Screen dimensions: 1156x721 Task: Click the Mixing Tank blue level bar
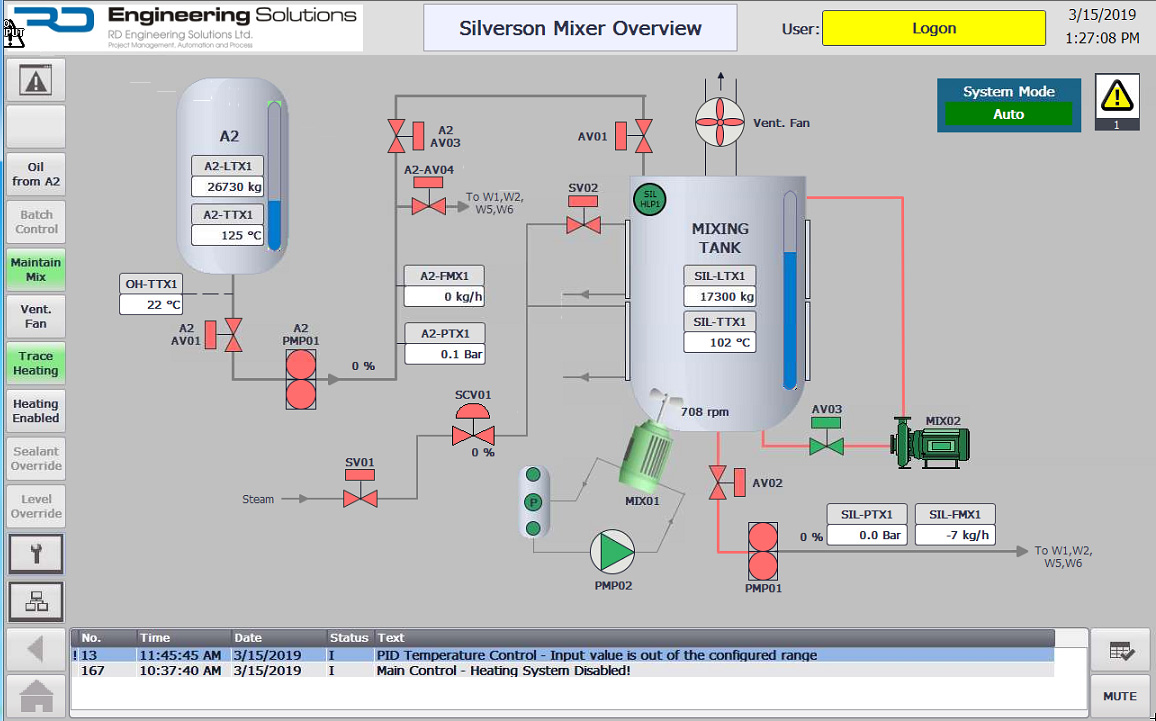(790, 319)
